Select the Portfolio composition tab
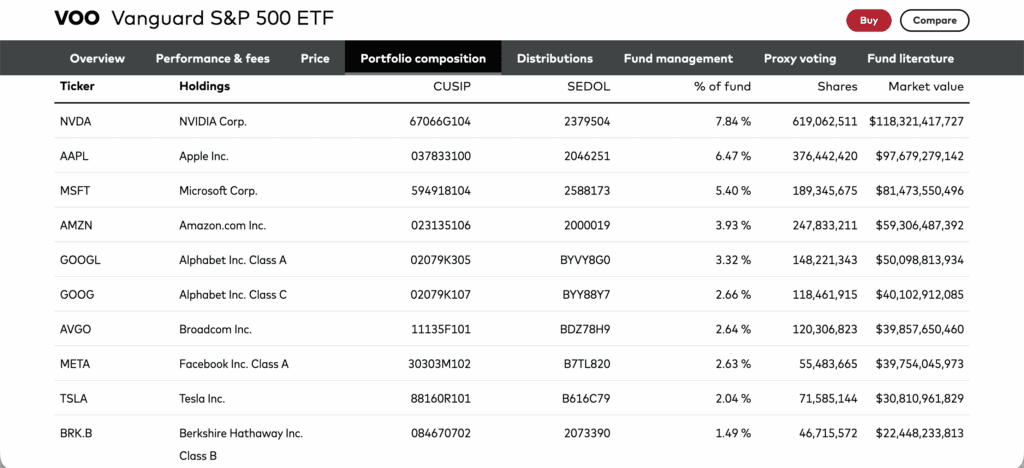The image size is (1024, 468). click(423, 58)
